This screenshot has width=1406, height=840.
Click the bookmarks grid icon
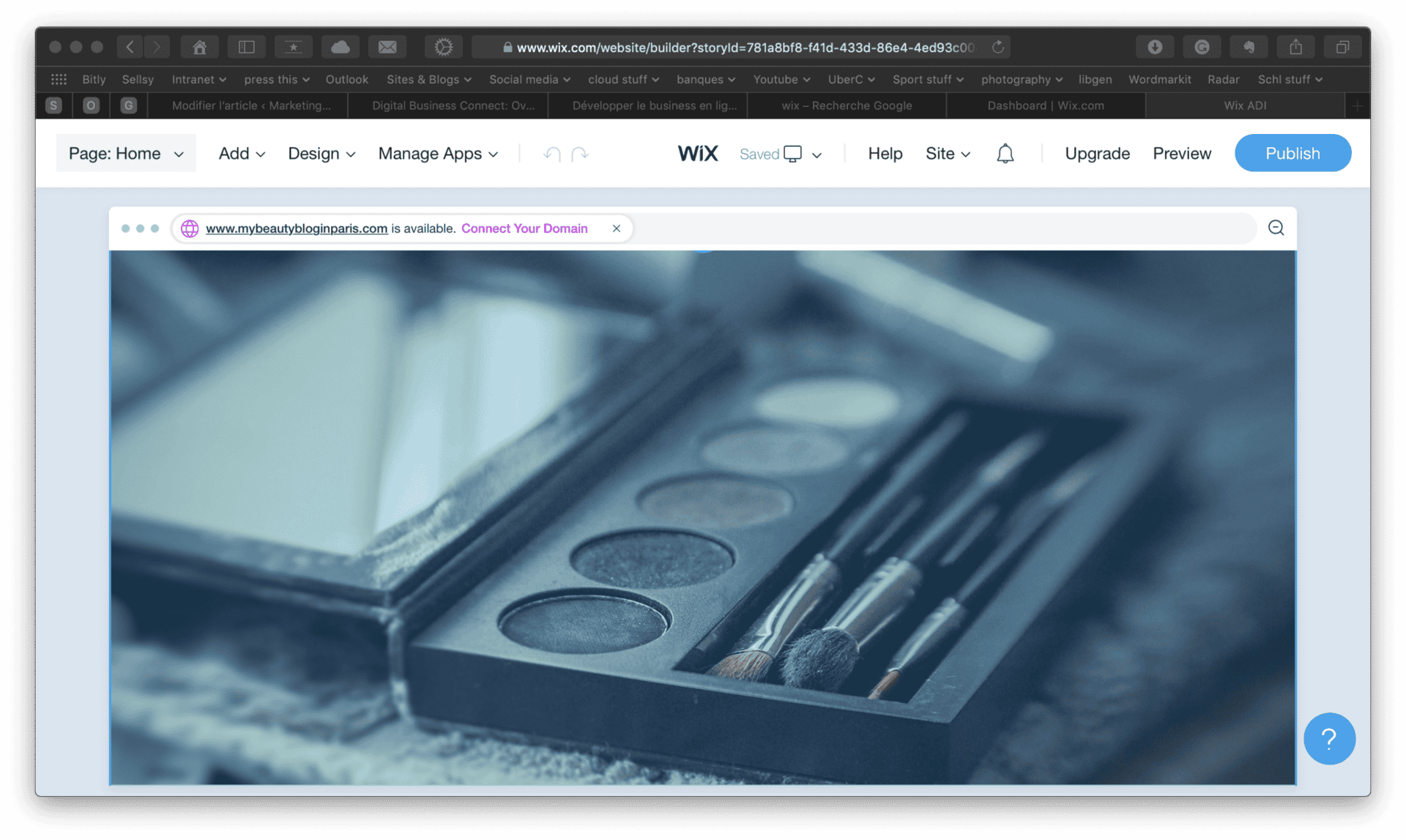pyautogui.click(x=59, y=79)
